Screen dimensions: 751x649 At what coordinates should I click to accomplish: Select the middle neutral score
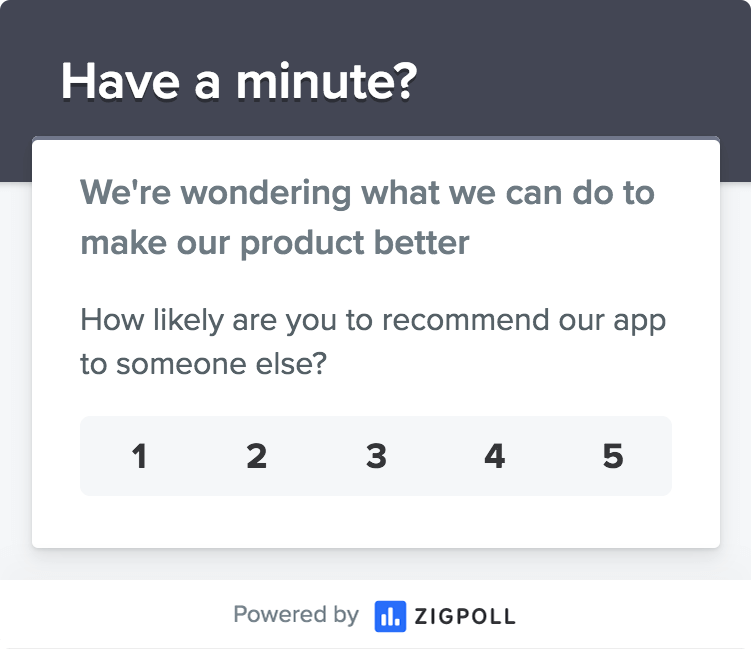(x=376, y=456)
